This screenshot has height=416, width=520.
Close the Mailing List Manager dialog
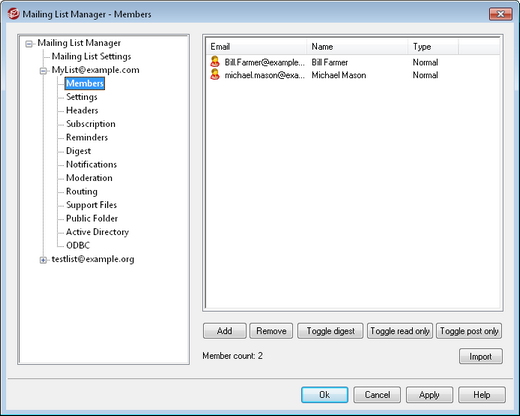pos(500,14)
